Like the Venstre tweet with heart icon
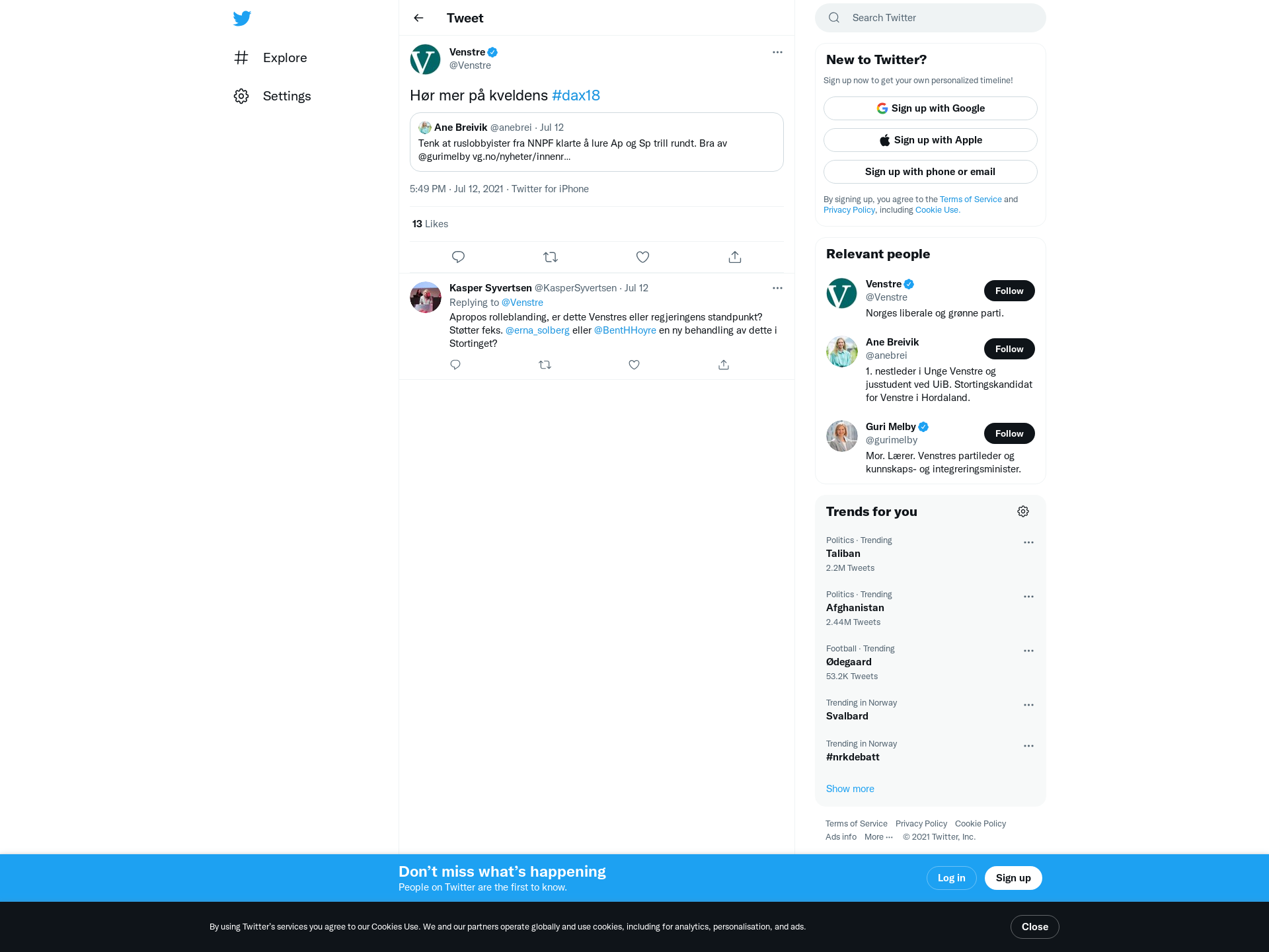 pyautogui.click(x=642, y=257)
